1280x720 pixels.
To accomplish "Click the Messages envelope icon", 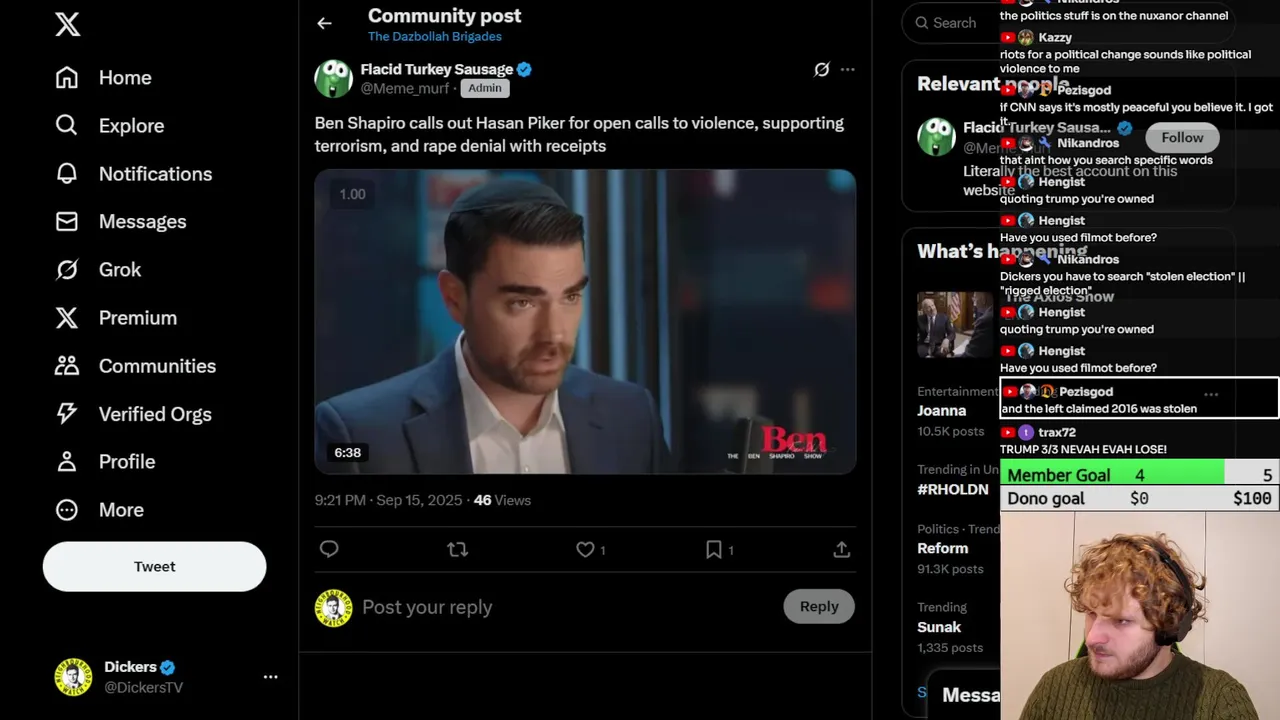I will pos(67,222).
